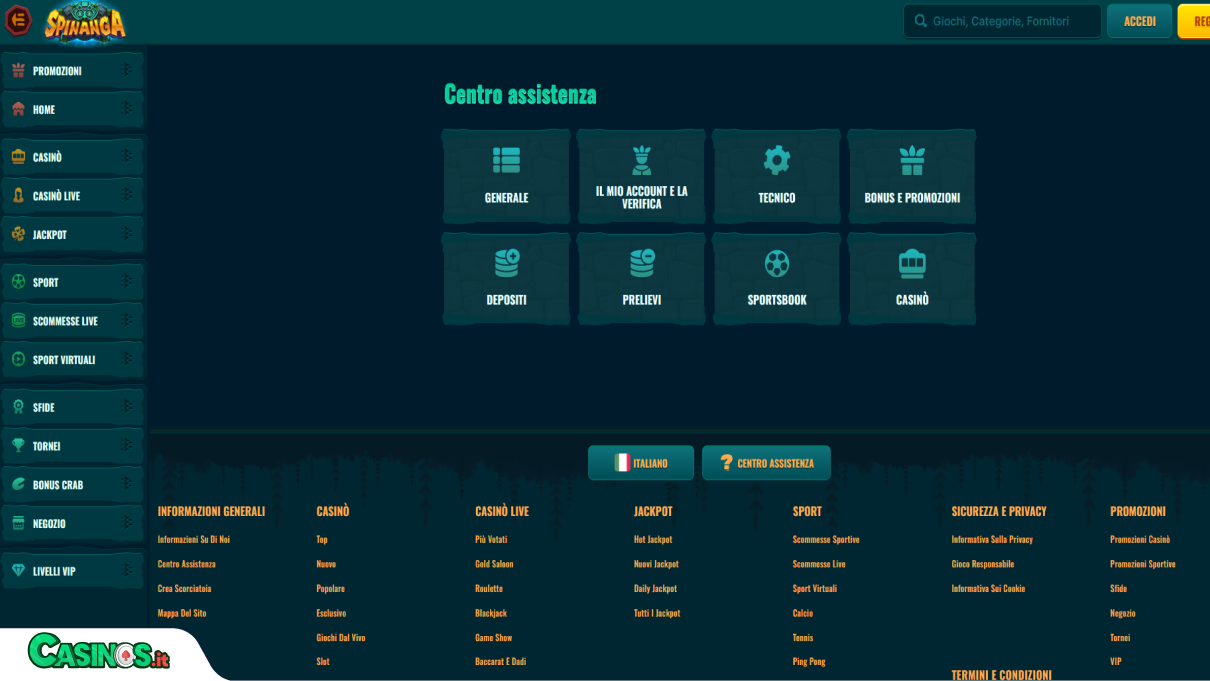Click the Sfide medal icon in sidebar
Screen dimensions: 1210x681
tap(18, 407)
